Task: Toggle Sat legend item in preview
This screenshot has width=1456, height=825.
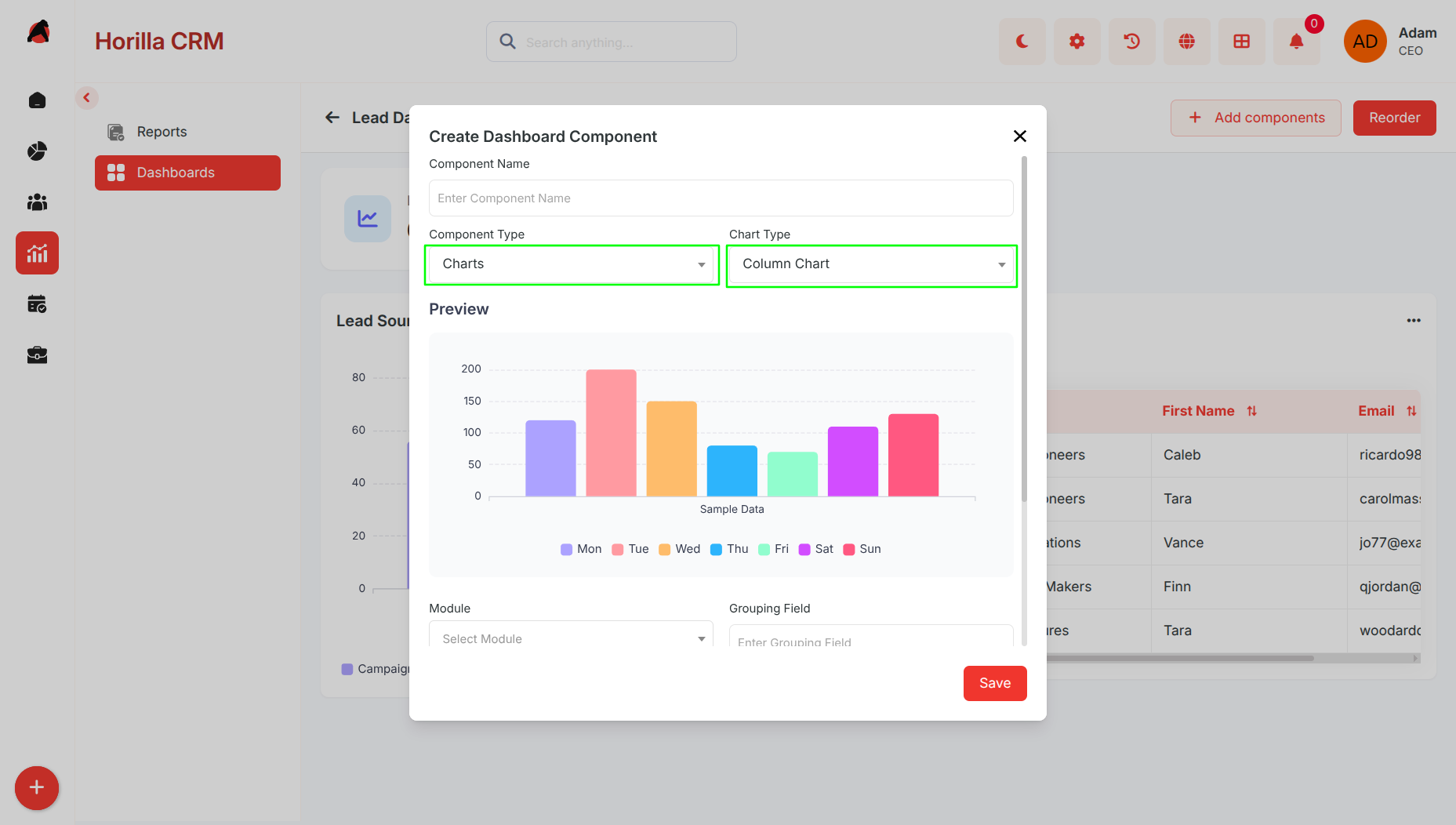Action: [x=815, y=550]
